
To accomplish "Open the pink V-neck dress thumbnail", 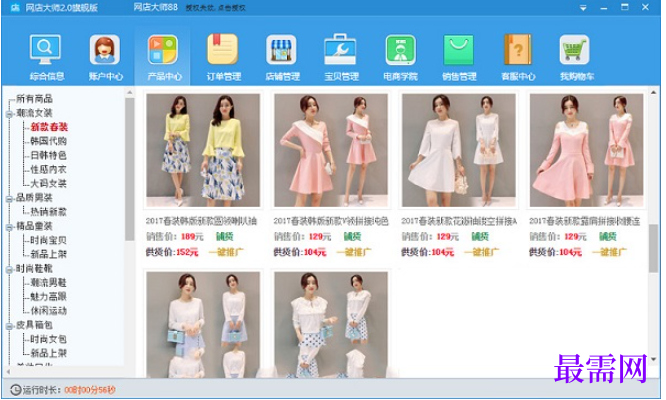I will (x=331, y=150).
